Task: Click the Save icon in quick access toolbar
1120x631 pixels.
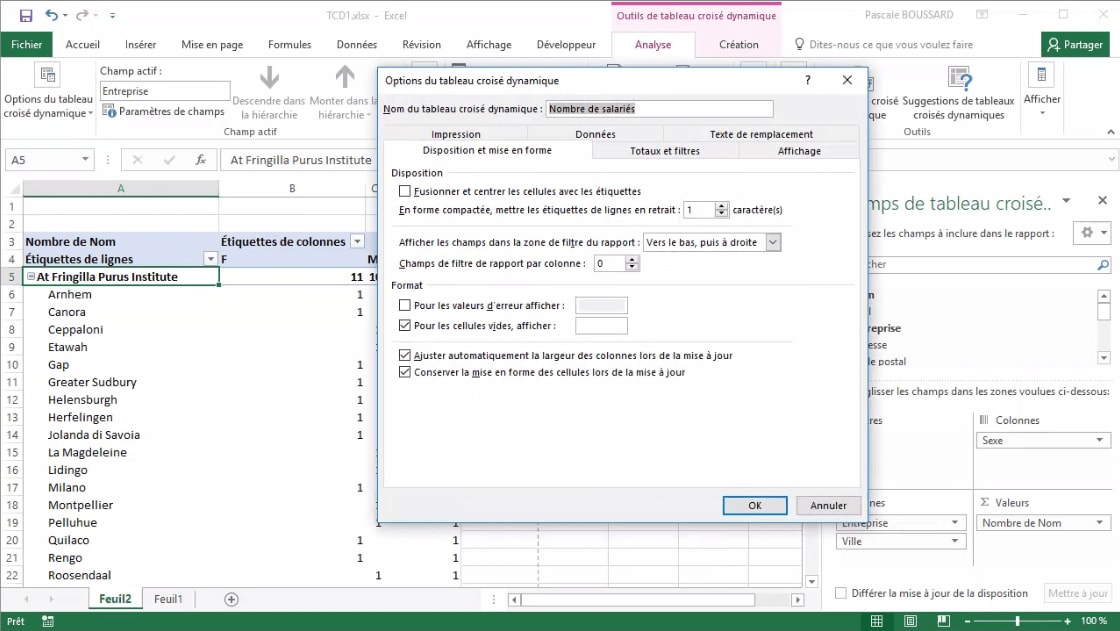Action: pos(26,15)
